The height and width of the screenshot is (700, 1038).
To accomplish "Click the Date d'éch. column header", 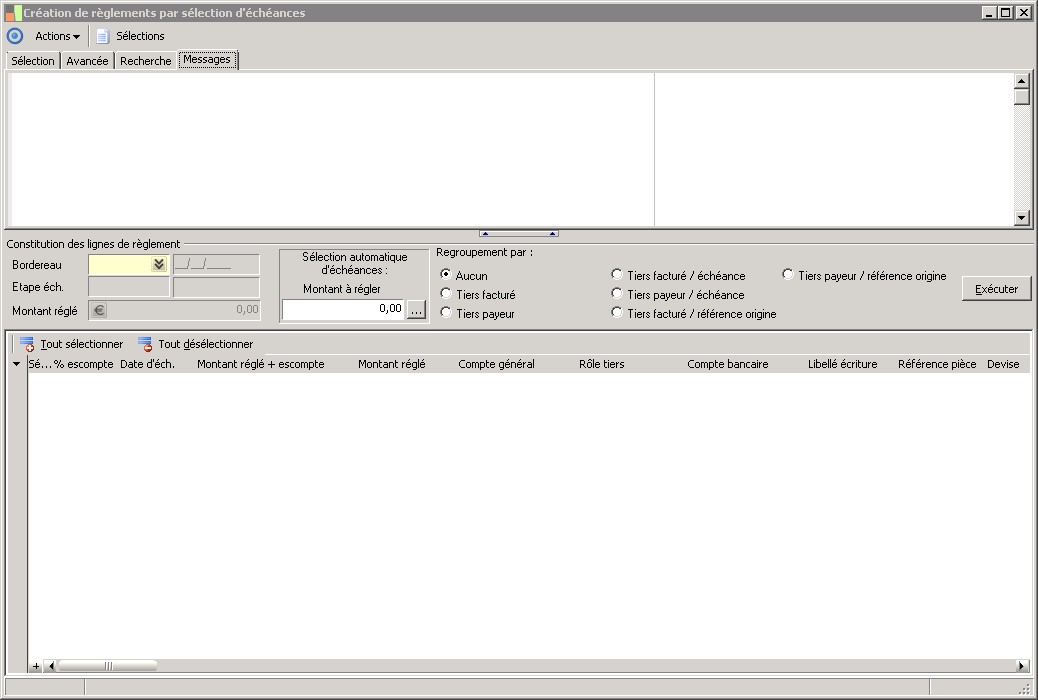I will (x=148, y=364).
